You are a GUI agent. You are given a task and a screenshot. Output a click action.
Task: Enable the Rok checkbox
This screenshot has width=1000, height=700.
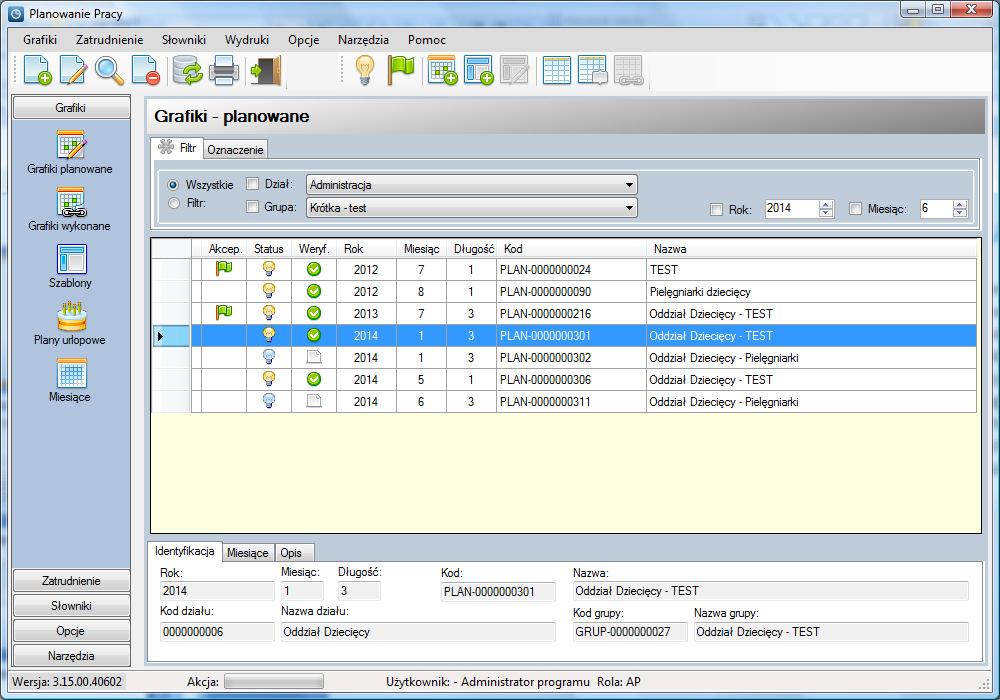click(x=716, y=209)
